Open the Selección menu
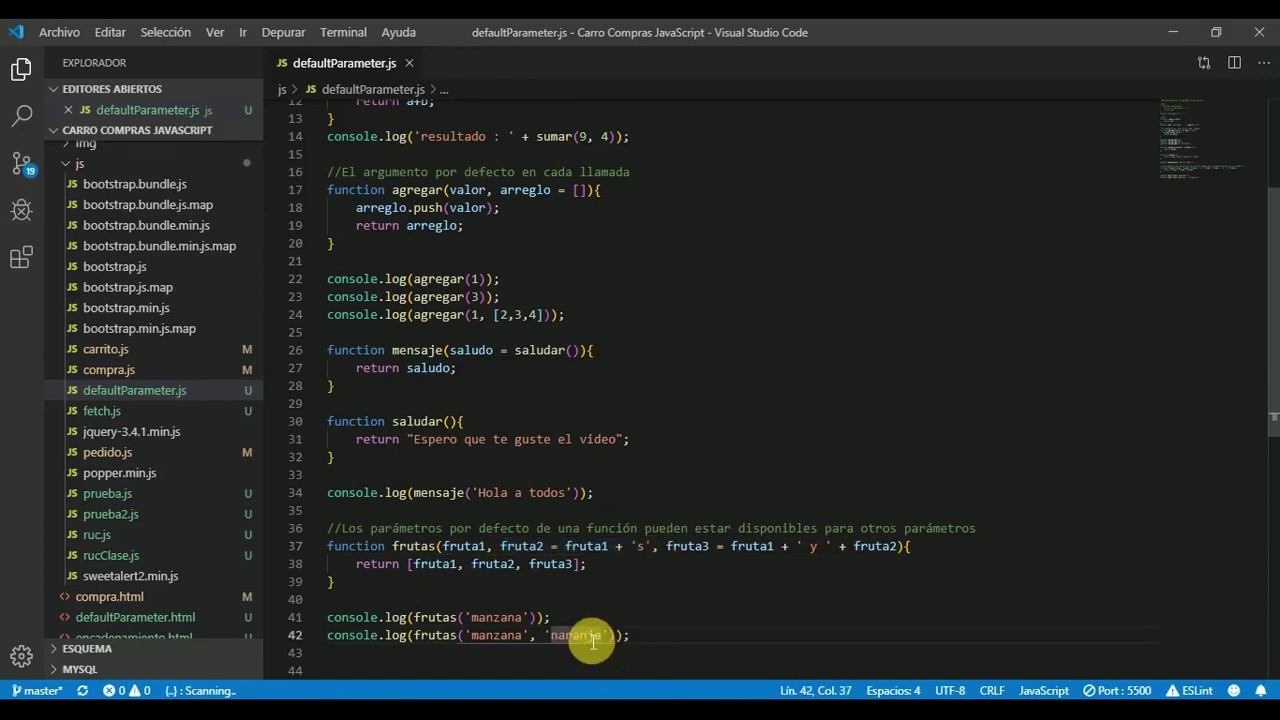Screen dimensions: 1280x720 coord(165,32)
